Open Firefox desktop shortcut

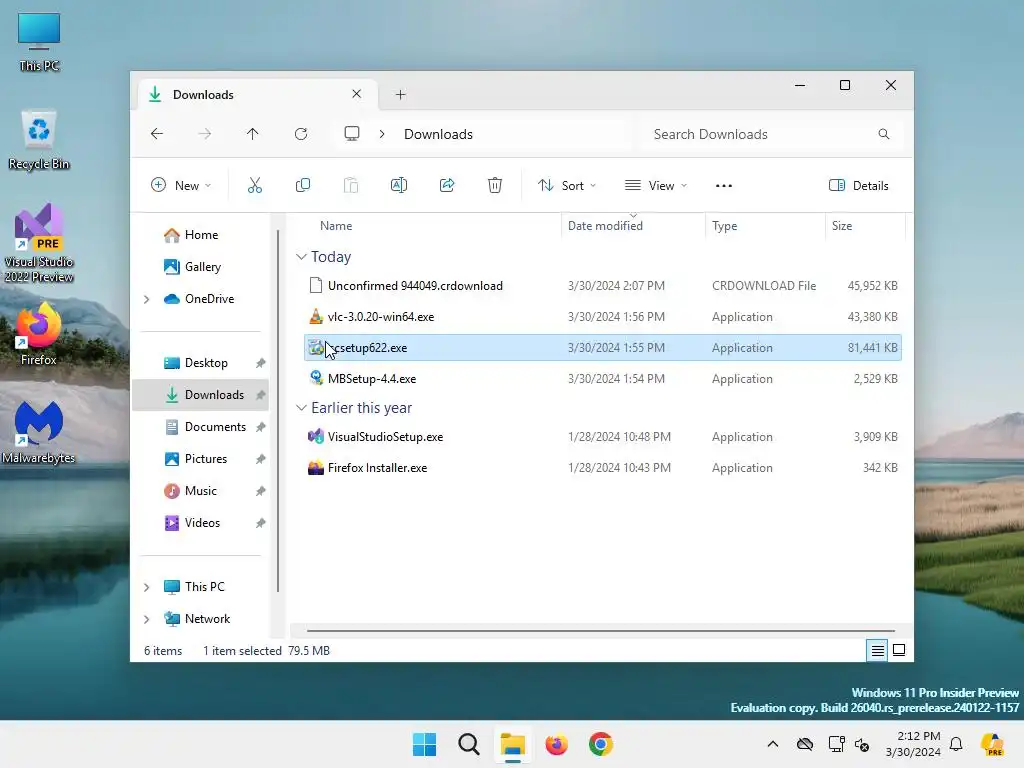pos(39,333)
